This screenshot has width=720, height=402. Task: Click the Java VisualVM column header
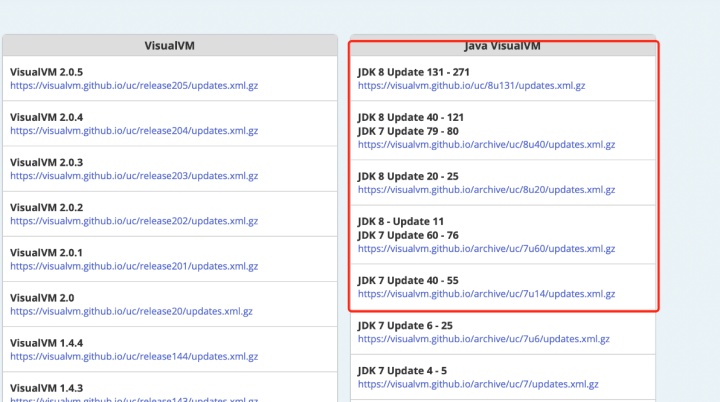pos(502,45)
